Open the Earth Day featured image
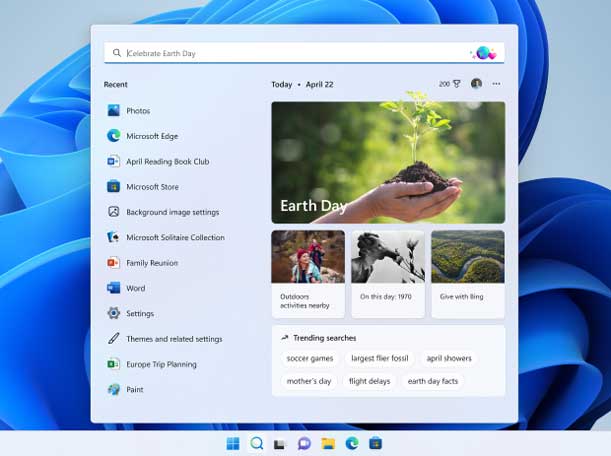The height and width of the screenshot is (456, 611). point(388,162)
